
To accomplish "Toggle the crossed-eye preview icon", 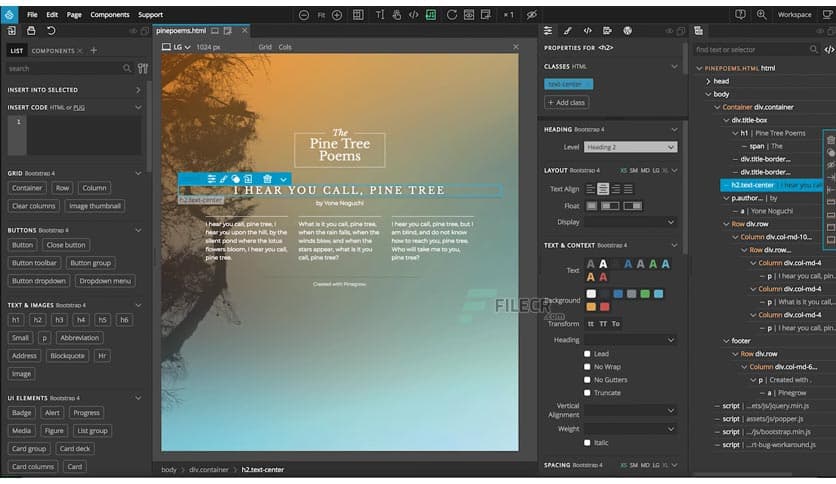I will (x=532, y=15).
